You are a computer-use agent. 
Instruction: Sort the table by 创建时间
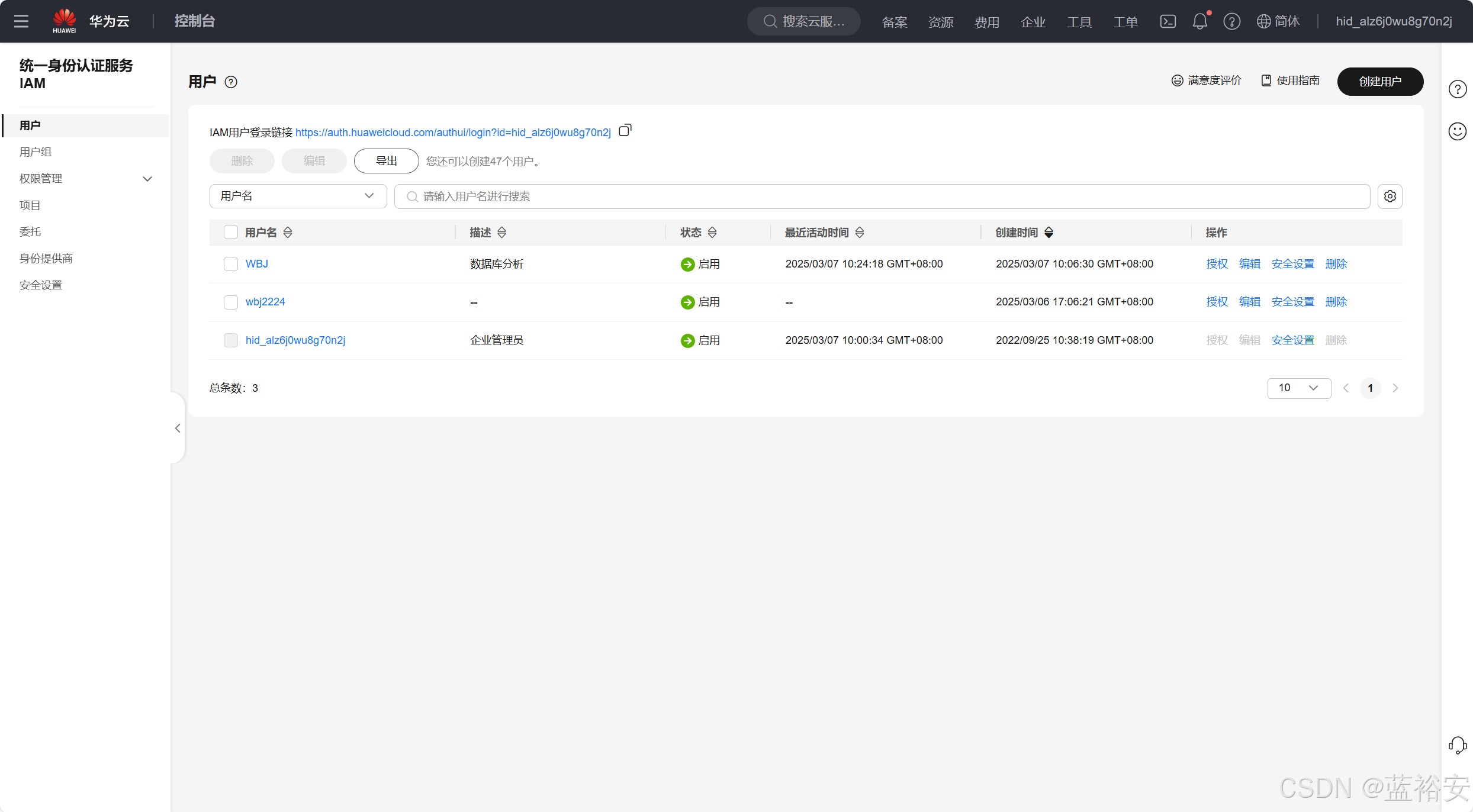(1049, 233)
